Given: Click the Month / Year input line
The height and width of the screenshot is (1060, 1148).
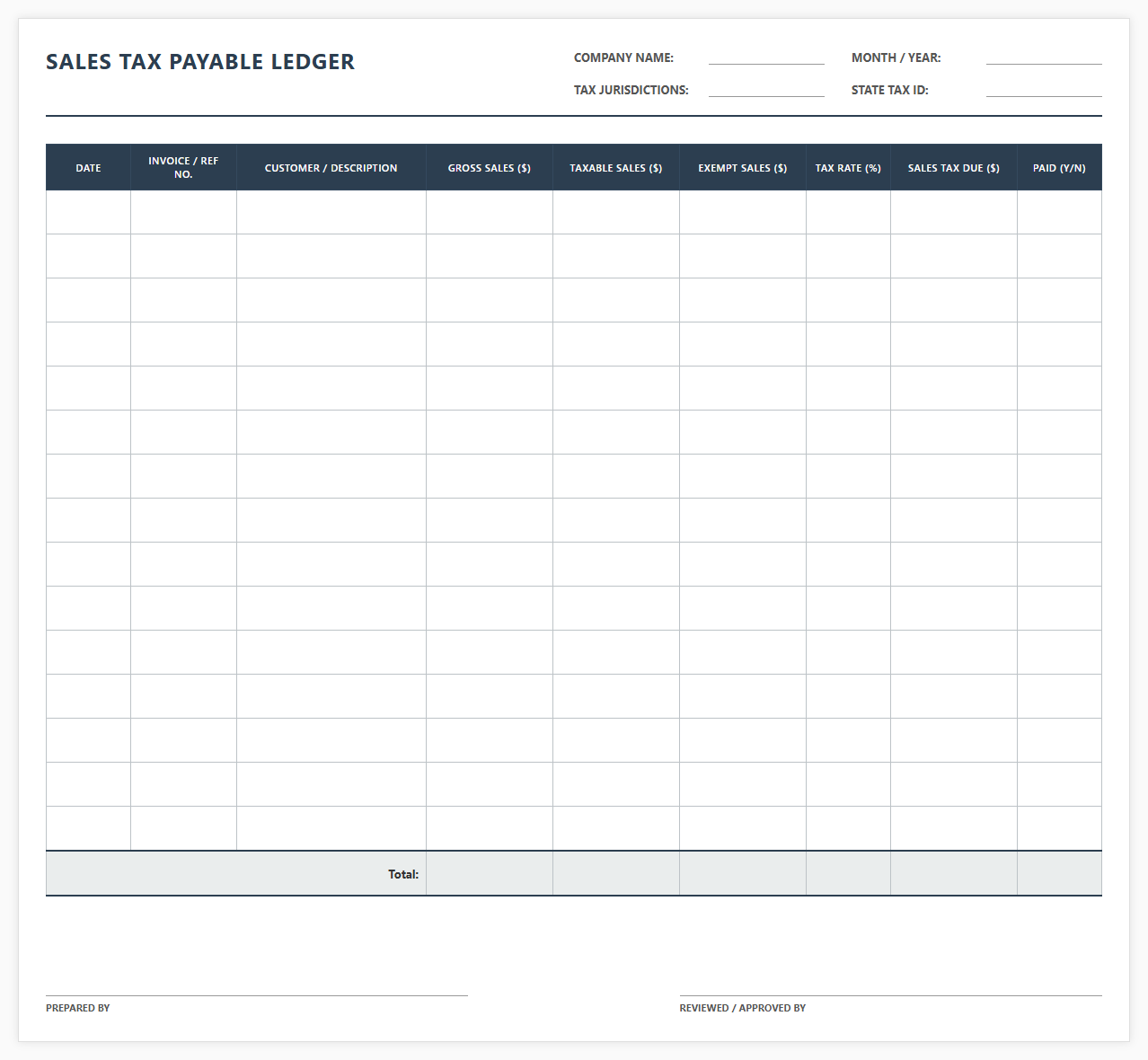Looking at the screenshot, I should (1044, 58).
